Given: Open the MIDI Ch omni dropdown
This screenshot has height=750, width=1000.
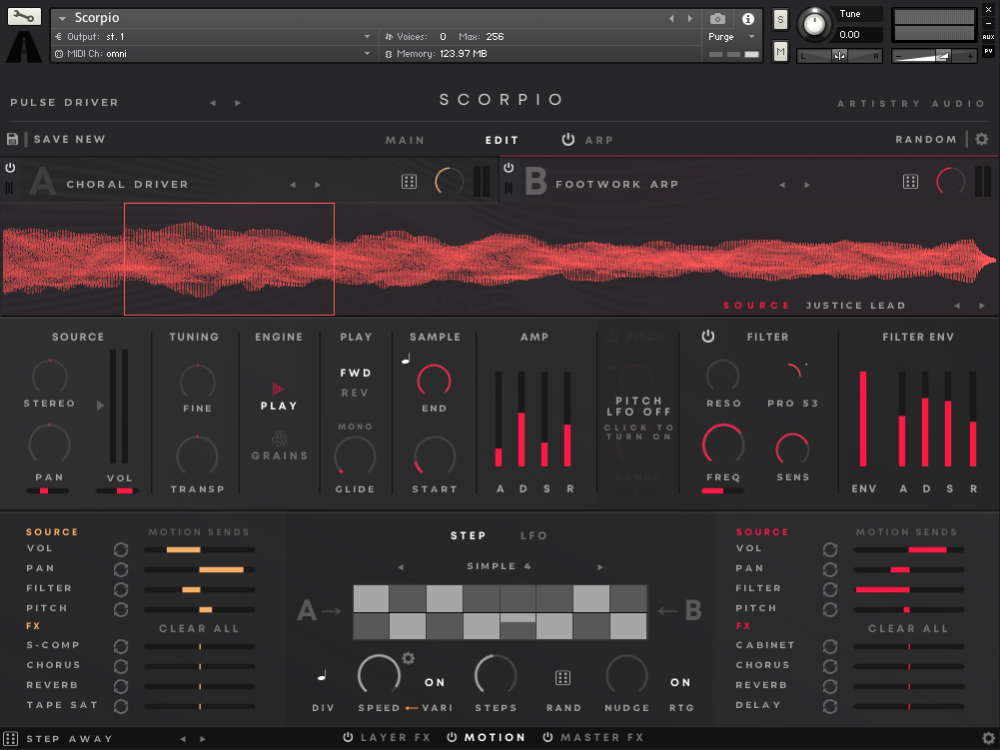Looking at the screenshot, I should pyautogui.click(x=366, y=54).
